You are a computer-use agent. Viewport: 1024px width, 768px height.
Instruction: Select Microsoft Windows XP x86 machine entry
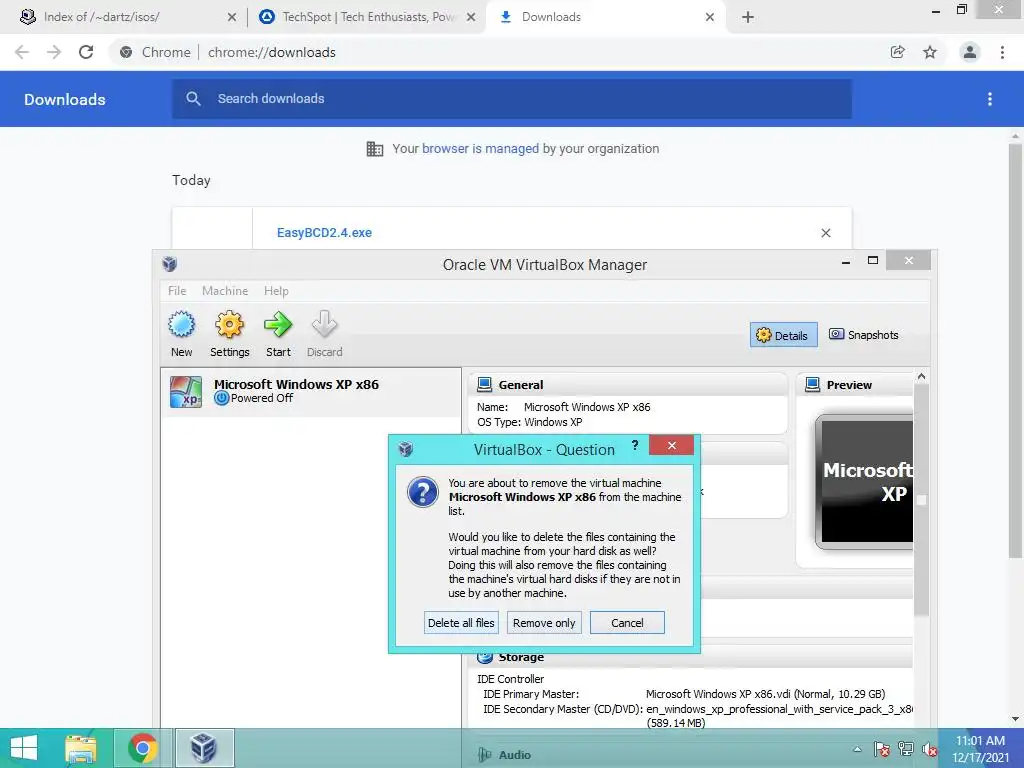click(x=311, y=392)
